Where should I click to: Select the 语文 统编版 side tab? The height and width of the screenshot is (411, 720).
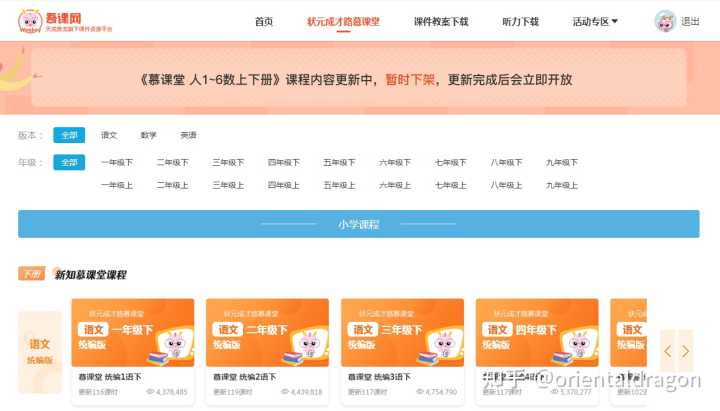pos(39,352)
